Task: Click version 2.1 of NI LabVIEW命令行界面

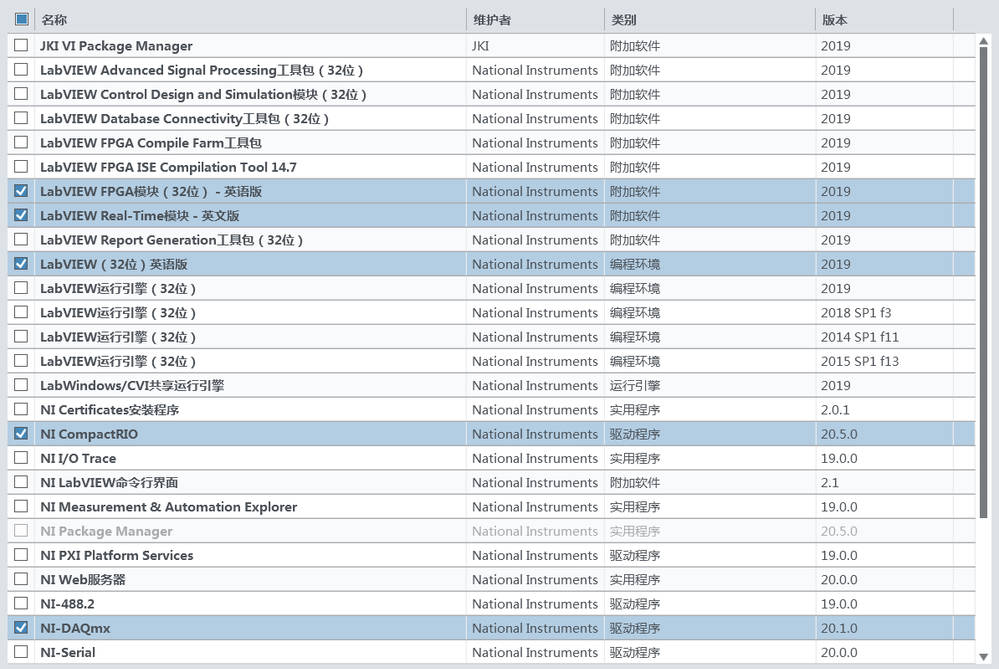Action: coord(830,482)
